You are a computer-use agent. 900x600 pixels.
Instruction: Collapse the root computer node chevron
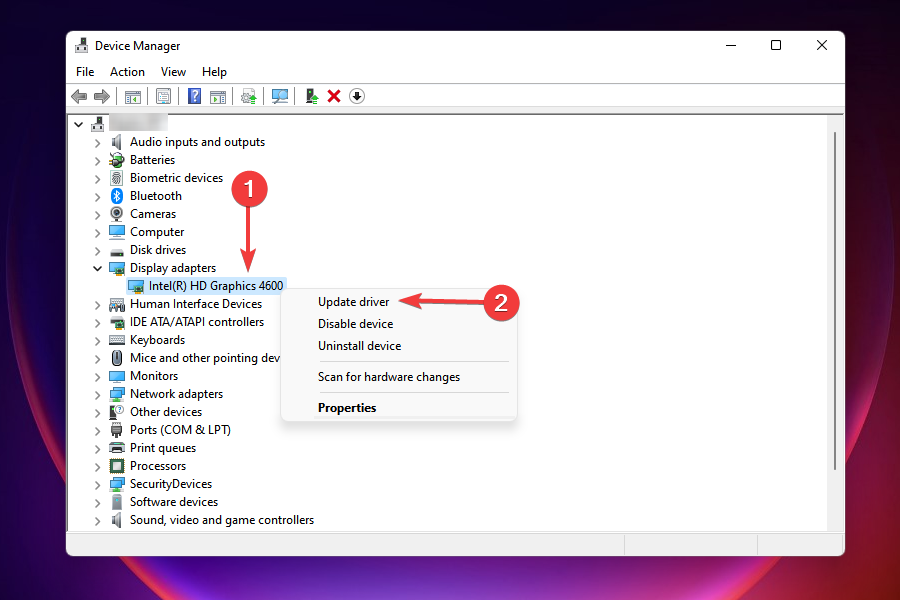[x=79, y=124]
